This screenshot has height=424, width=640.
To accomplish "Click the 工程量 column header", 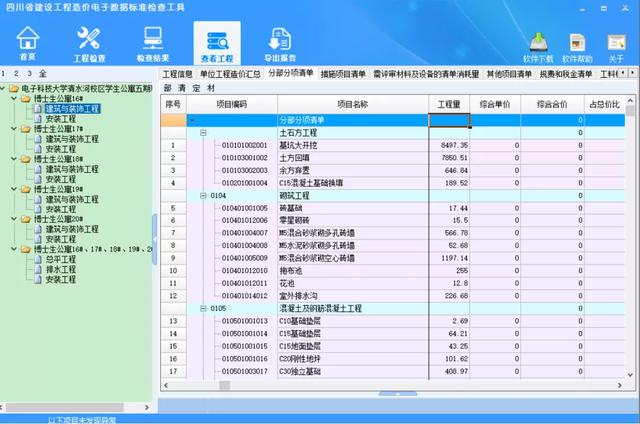I will tap(449, 104).
